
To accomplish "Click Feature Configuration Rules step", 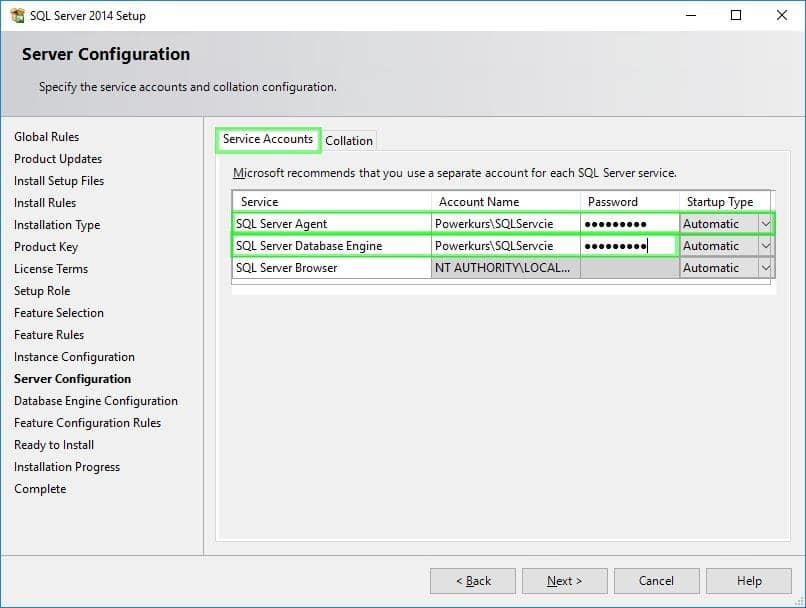I will pos(87,423).
